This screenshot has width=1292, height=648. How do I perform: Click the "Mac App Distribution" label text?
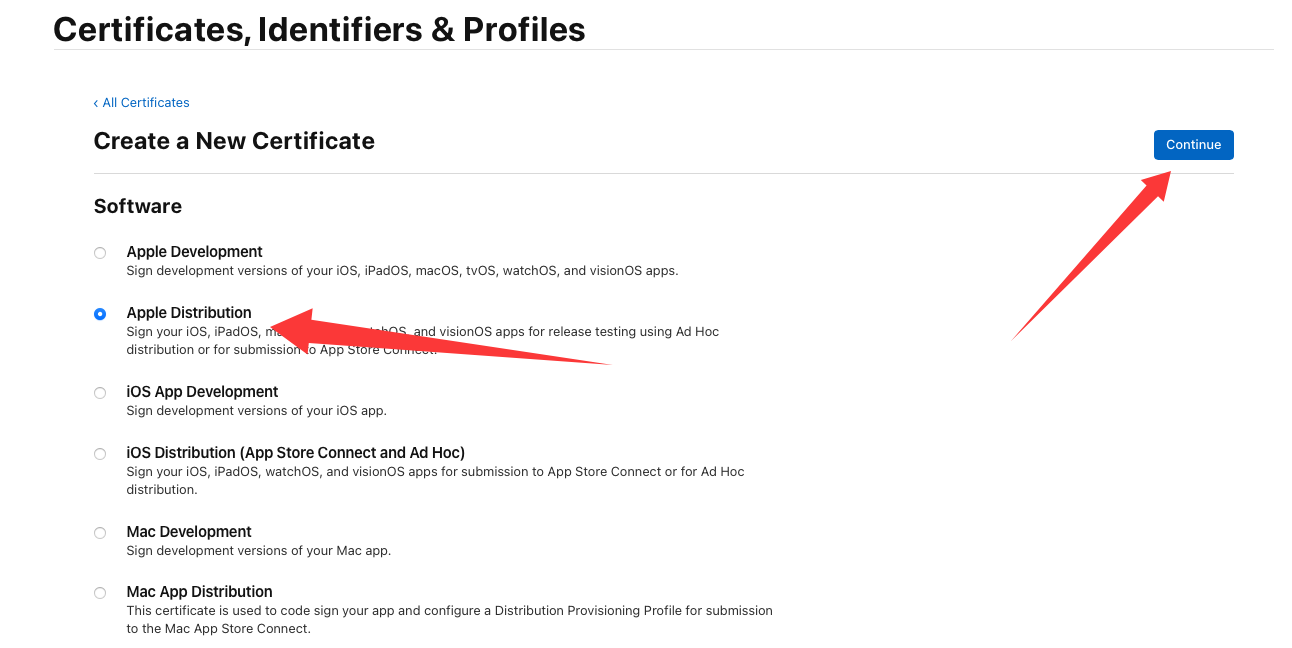[x=199, y=592]
